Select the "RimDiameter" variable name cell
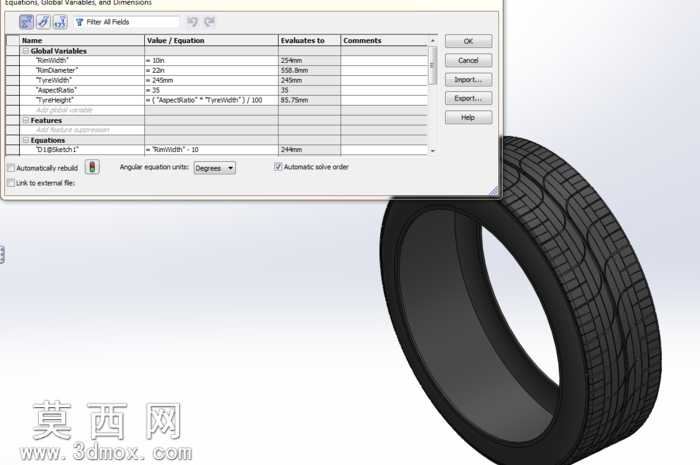The height and width of the screenshot is (465, 700). [82, 70]
